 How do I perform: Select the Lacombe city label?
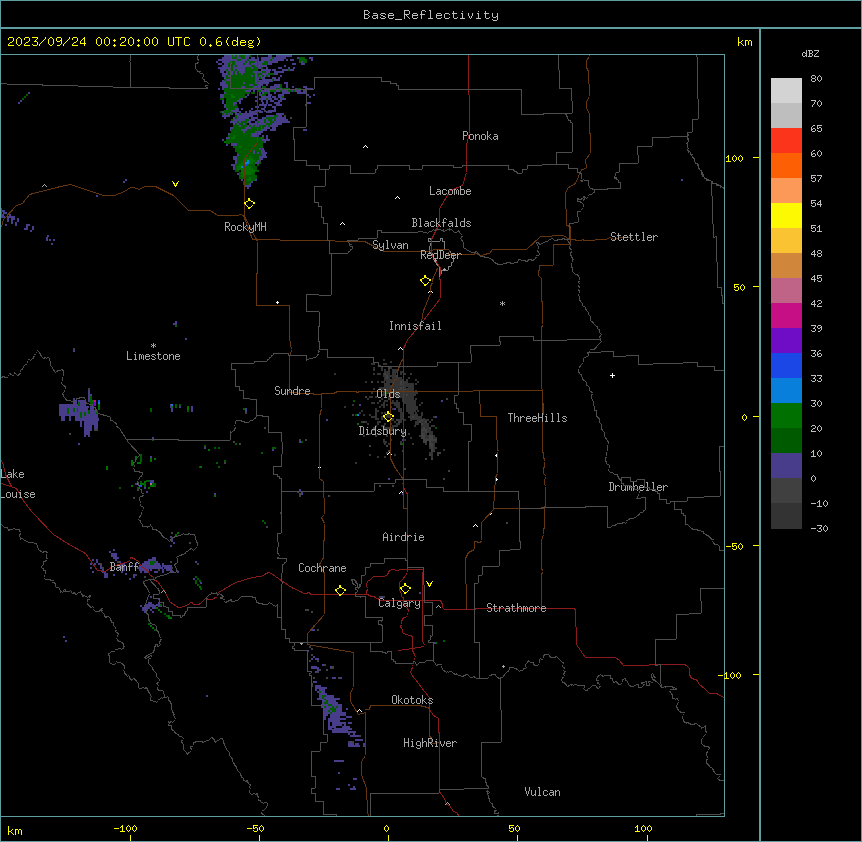click(x=450, y=191)
